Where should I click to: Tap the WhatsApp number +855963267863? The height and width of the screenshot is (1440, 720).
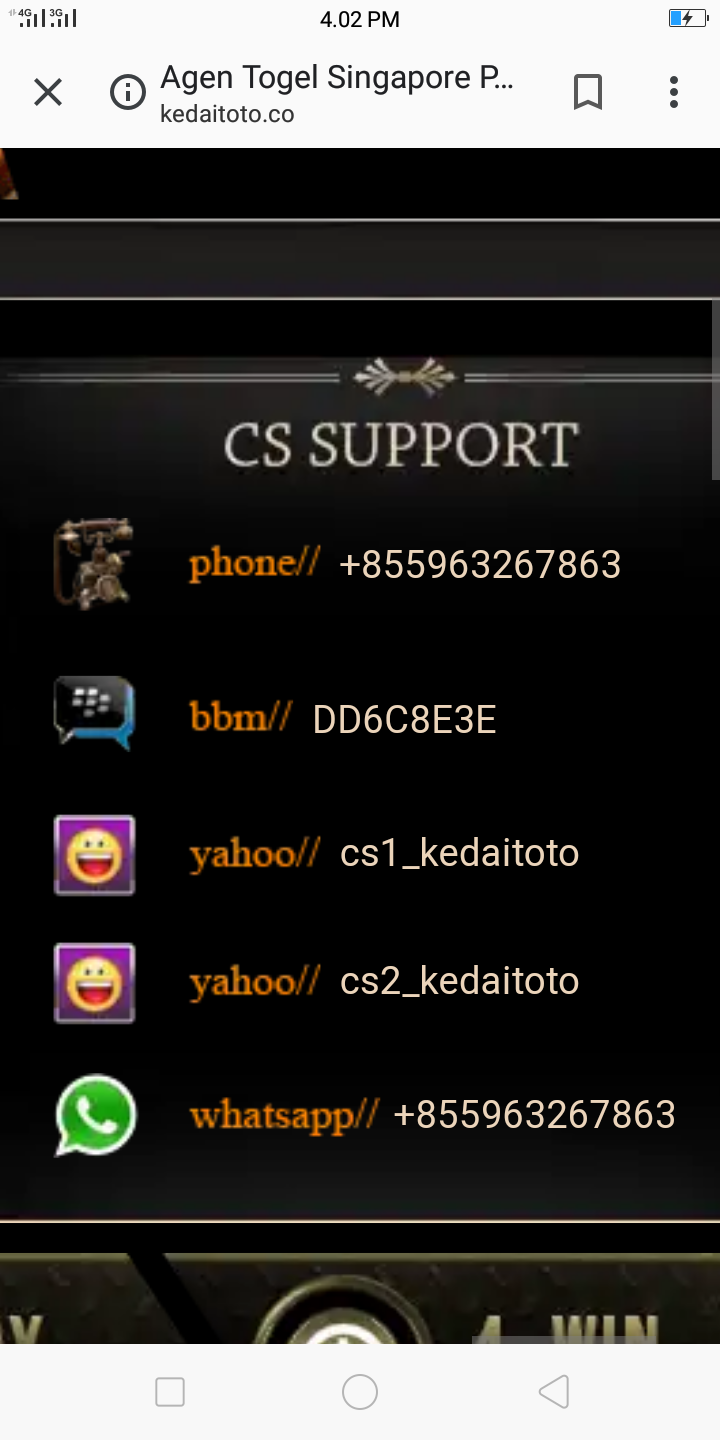tap(535, 1115)
